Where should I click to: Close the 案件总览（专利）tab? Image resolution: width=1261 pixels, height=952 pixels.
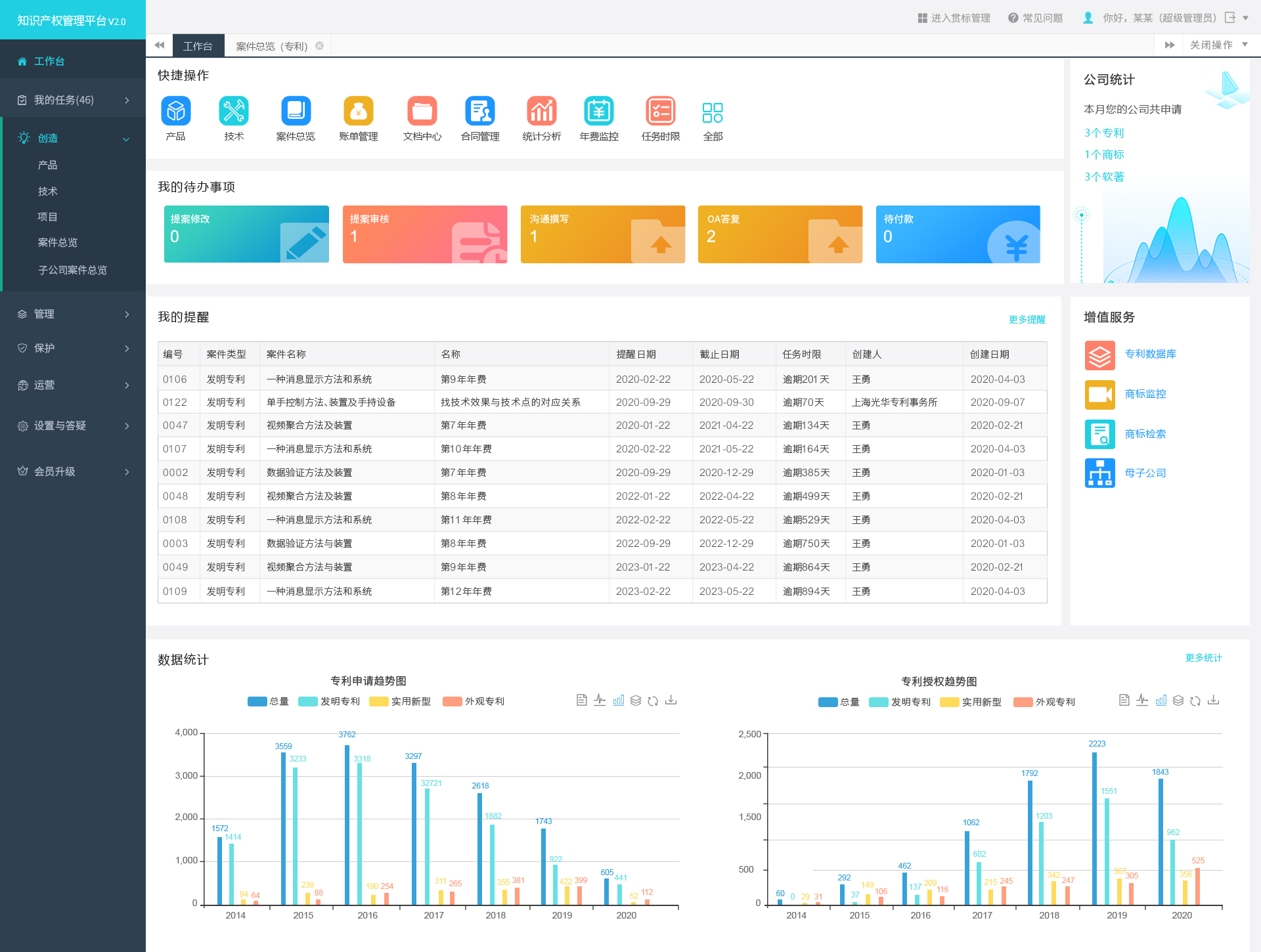coord(319,46)
